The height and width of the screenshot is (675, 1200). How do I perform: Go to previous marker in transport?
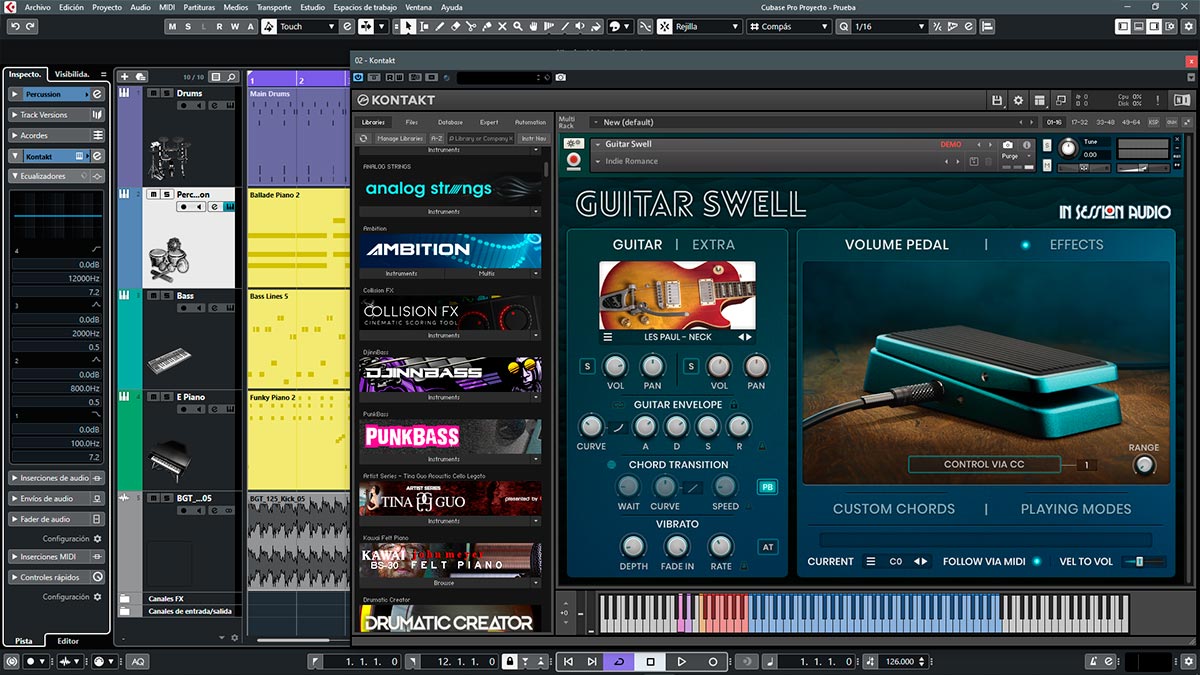[568, 662]
